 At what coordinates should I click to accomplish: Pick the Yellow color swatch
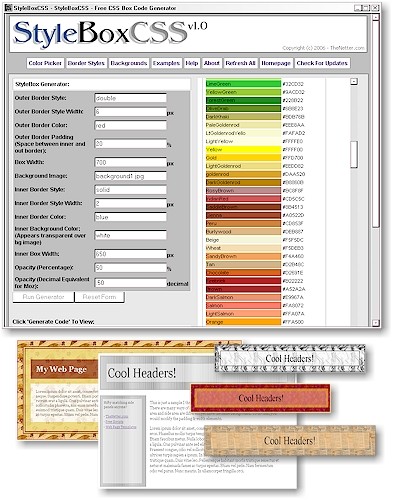[243, 149]
